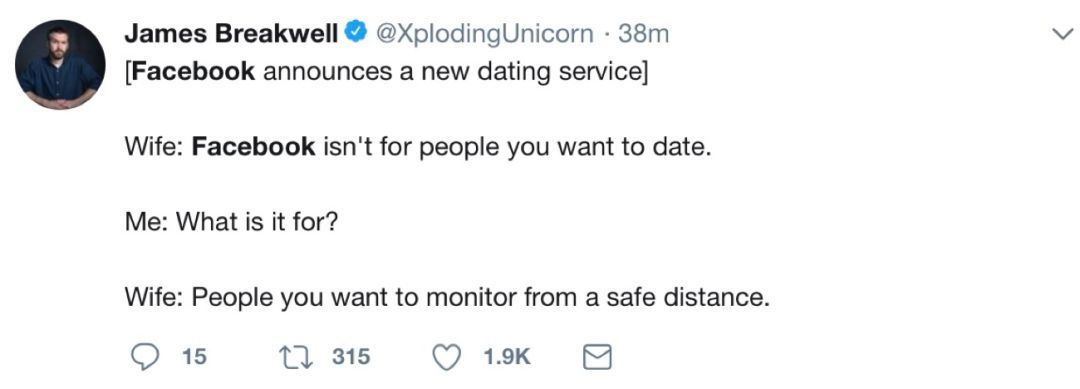Open the tweet permalink via 38m timestamp
Image resolution: width=1080 pixels, height=389 pixels.
(643, 34)
